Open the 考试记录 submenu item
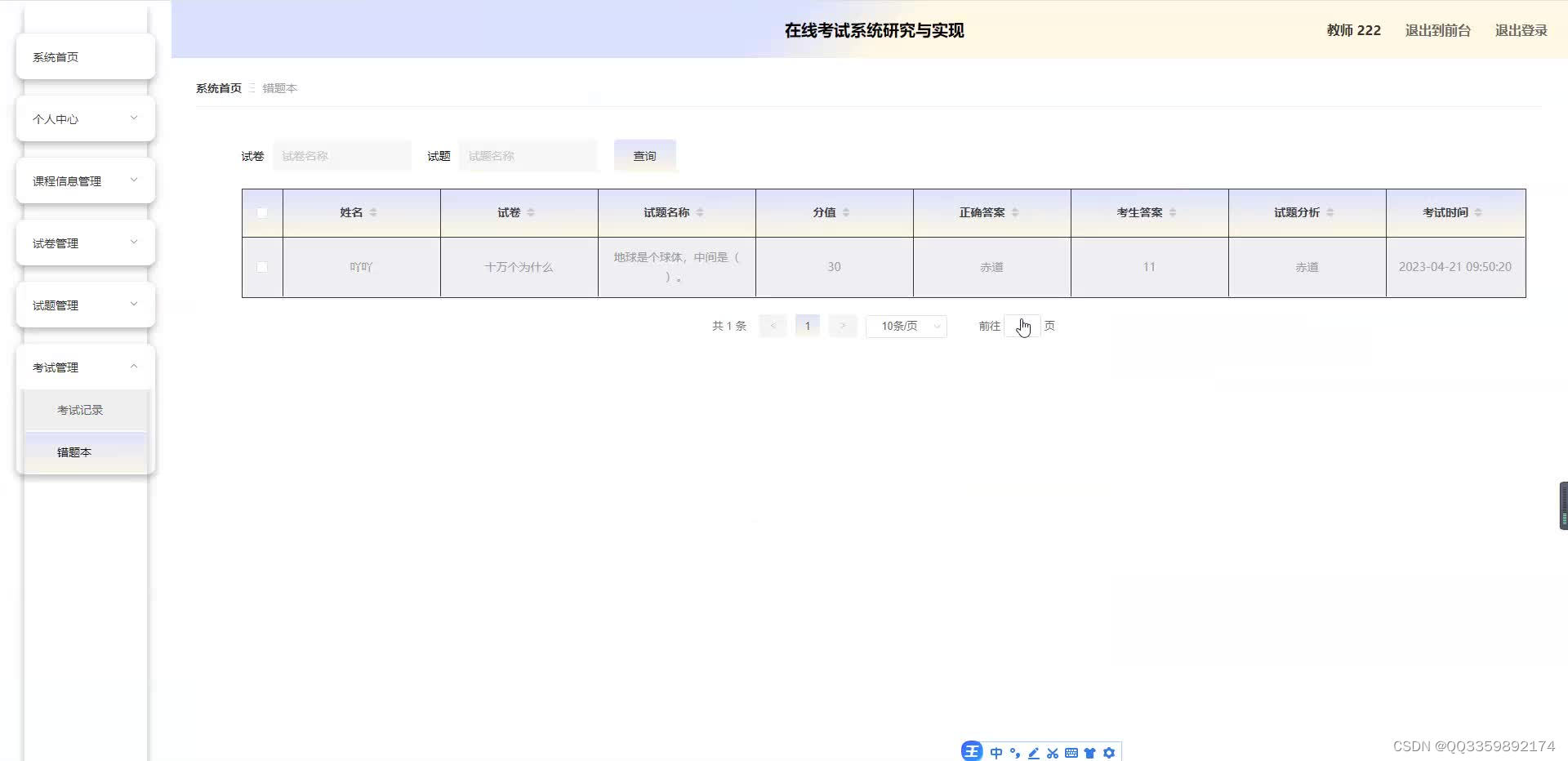Screen dimensions: 1568x761 pyautogui.click(x=86, y=410)
